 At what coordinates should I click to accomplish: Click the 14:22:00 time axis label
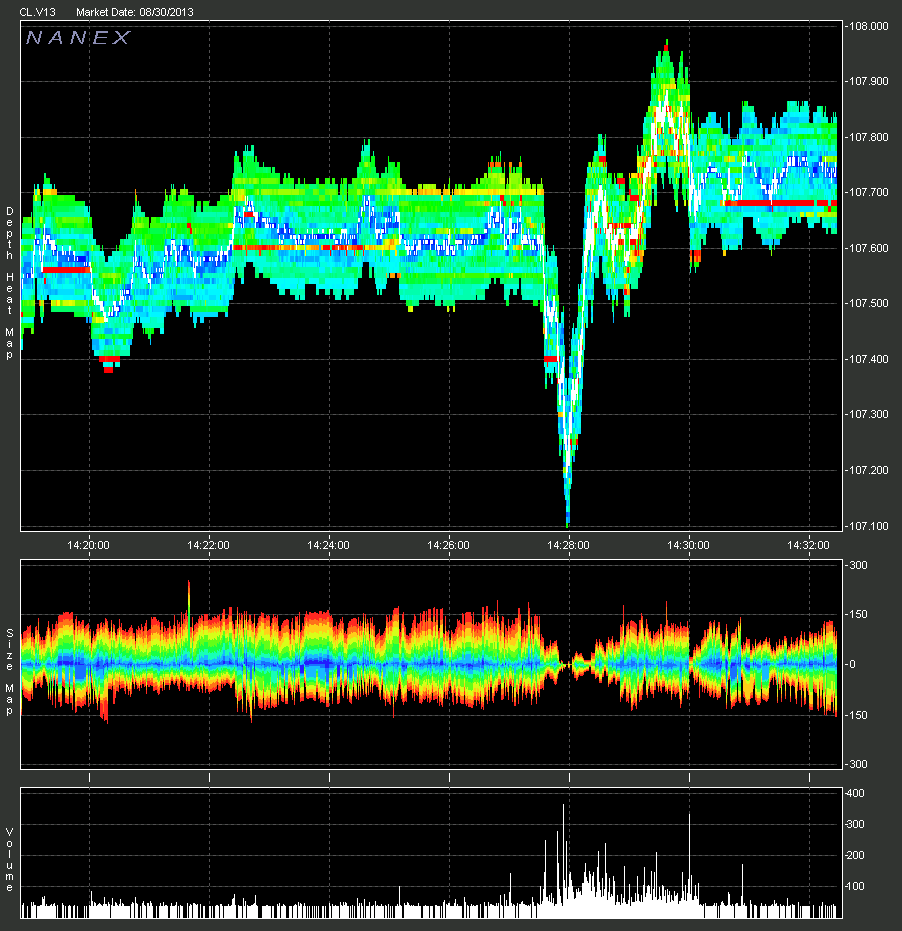pos(208,545)
